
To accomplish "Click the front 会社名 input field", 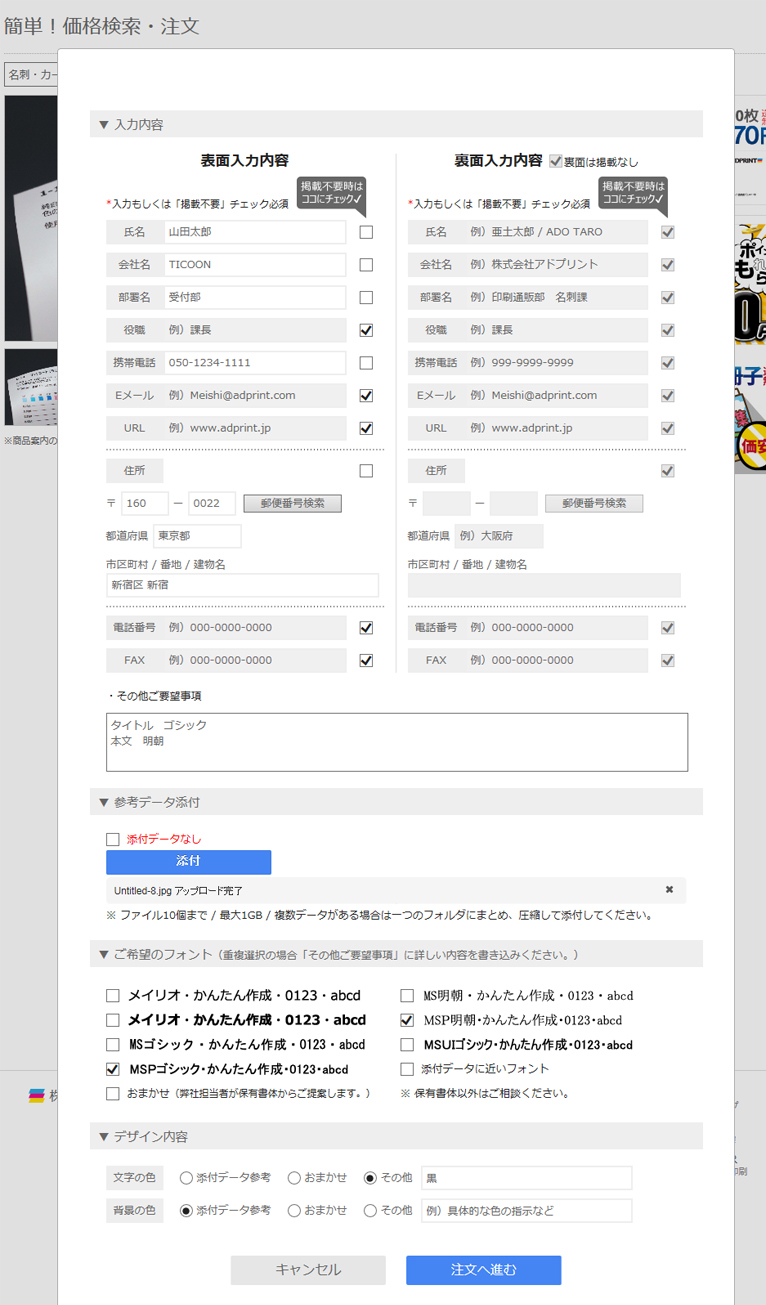I will click(254, 265).
